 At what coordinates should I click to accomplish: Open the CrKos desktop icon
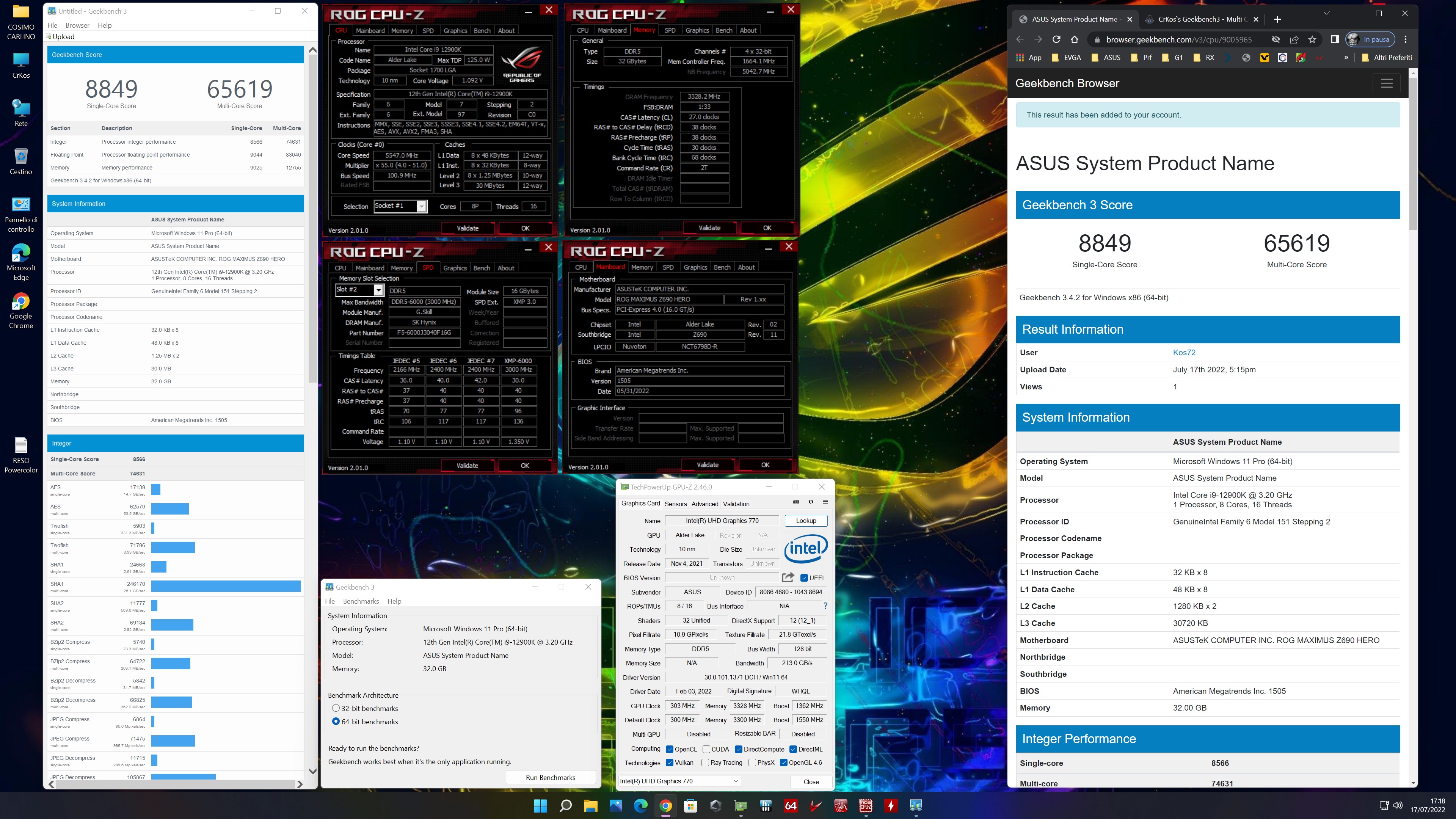pos(21,66)
